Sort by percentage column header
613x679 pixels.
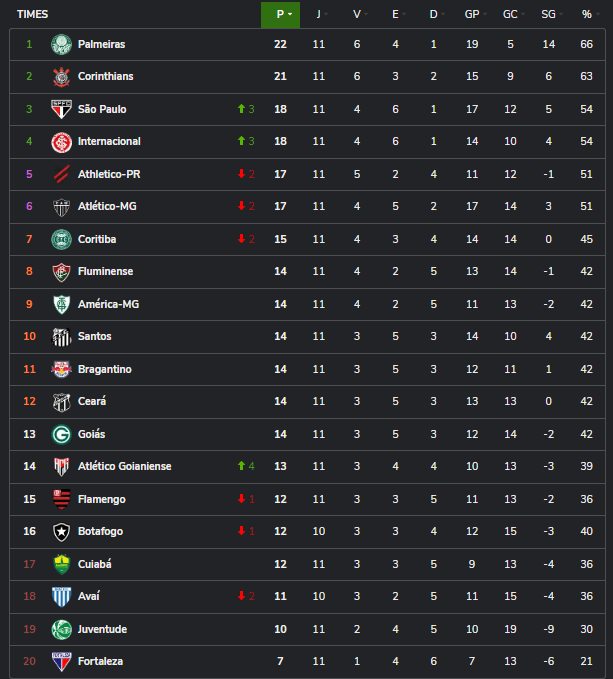tap(587, 14)
